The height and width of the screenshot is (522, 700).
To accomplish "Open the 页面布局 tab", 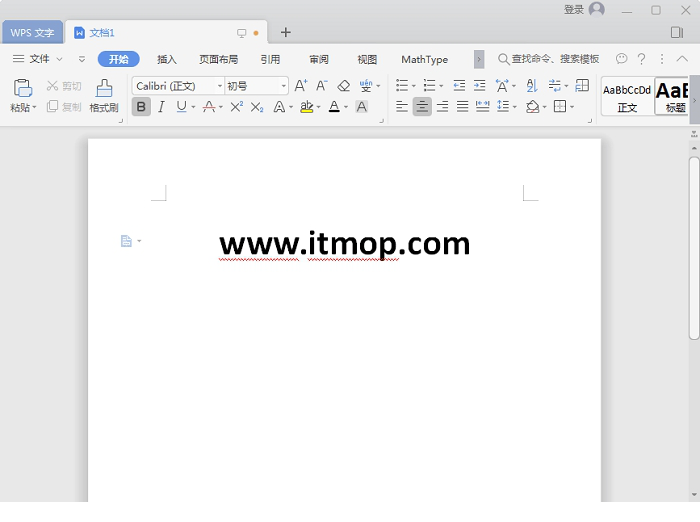I will pos(218,59).
